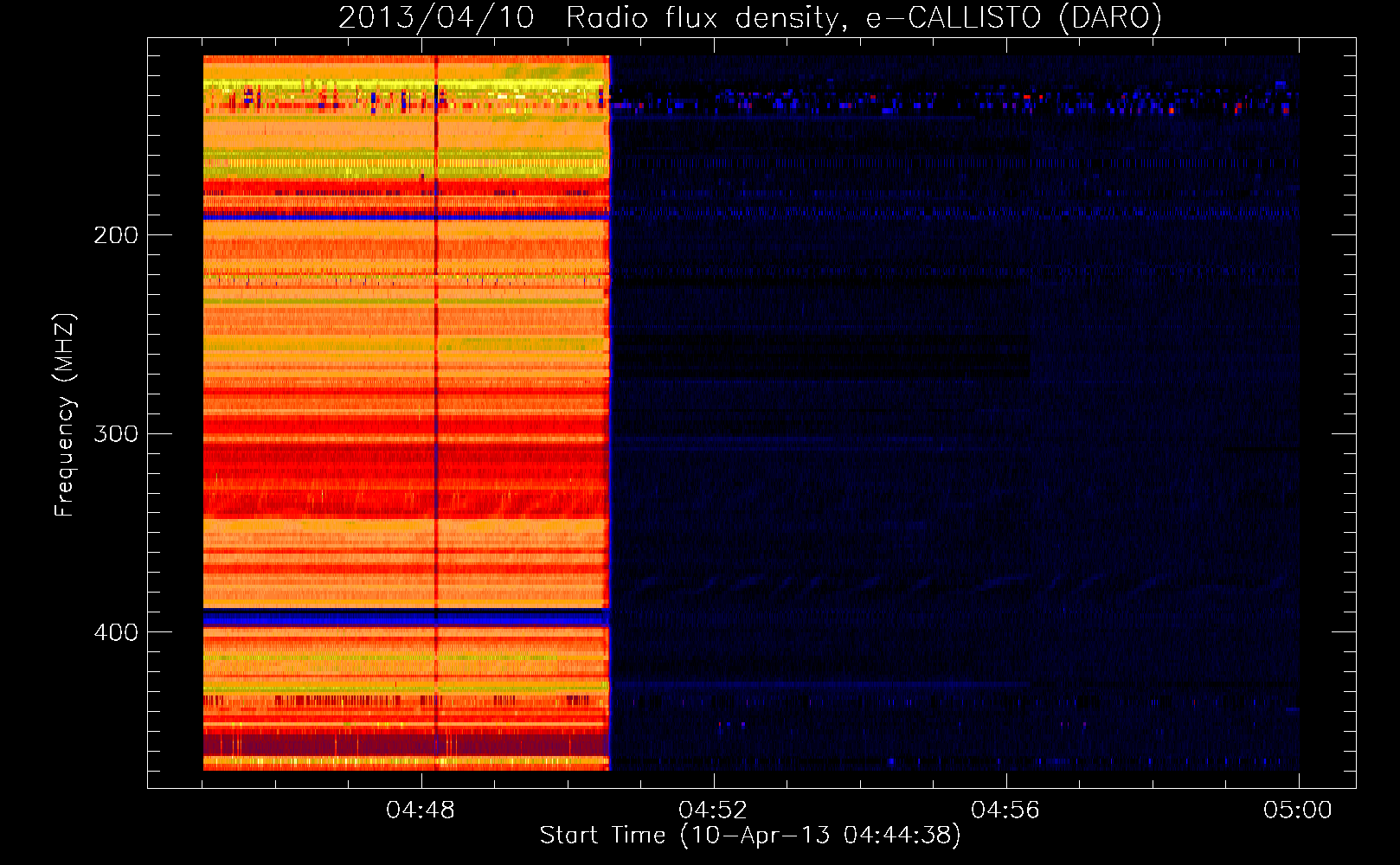Image resolution: width=1400 pixels, height=865 pixels.
Task: Click the 'Frequency (MHZ)' axis title
Action: point(65,415)
